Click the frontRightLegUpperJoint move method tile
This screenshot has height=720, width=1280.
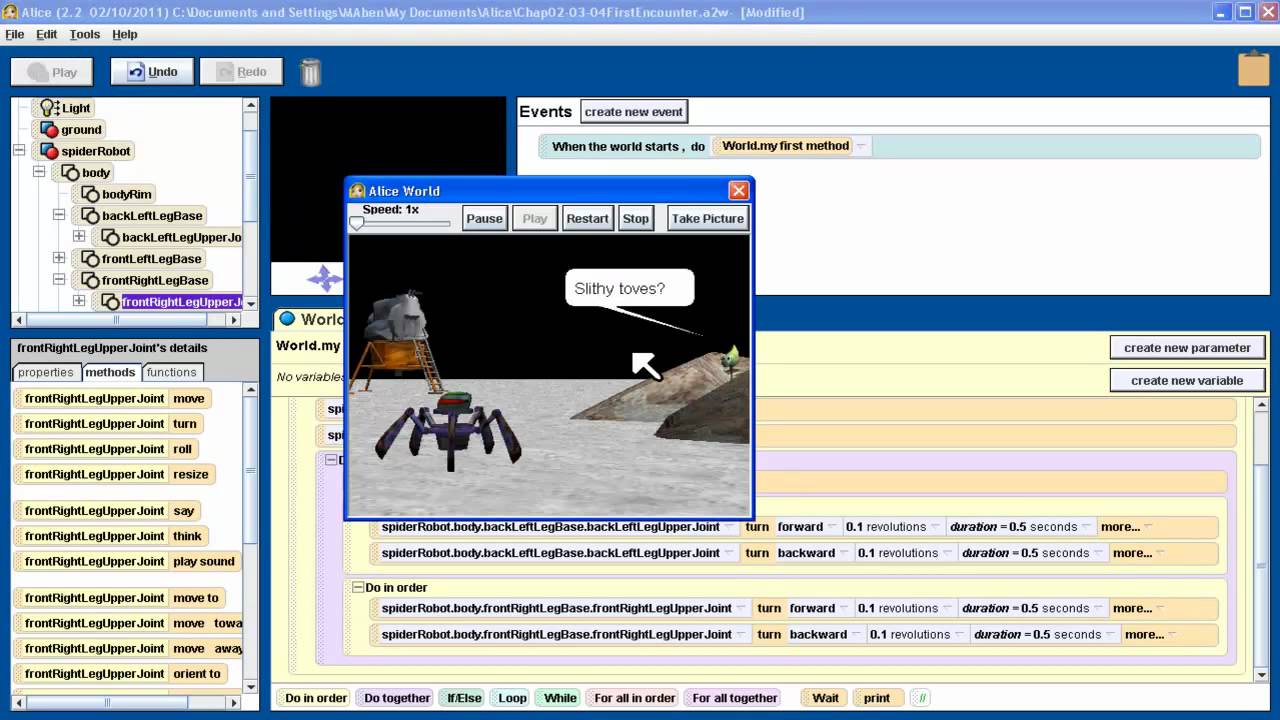114,398
